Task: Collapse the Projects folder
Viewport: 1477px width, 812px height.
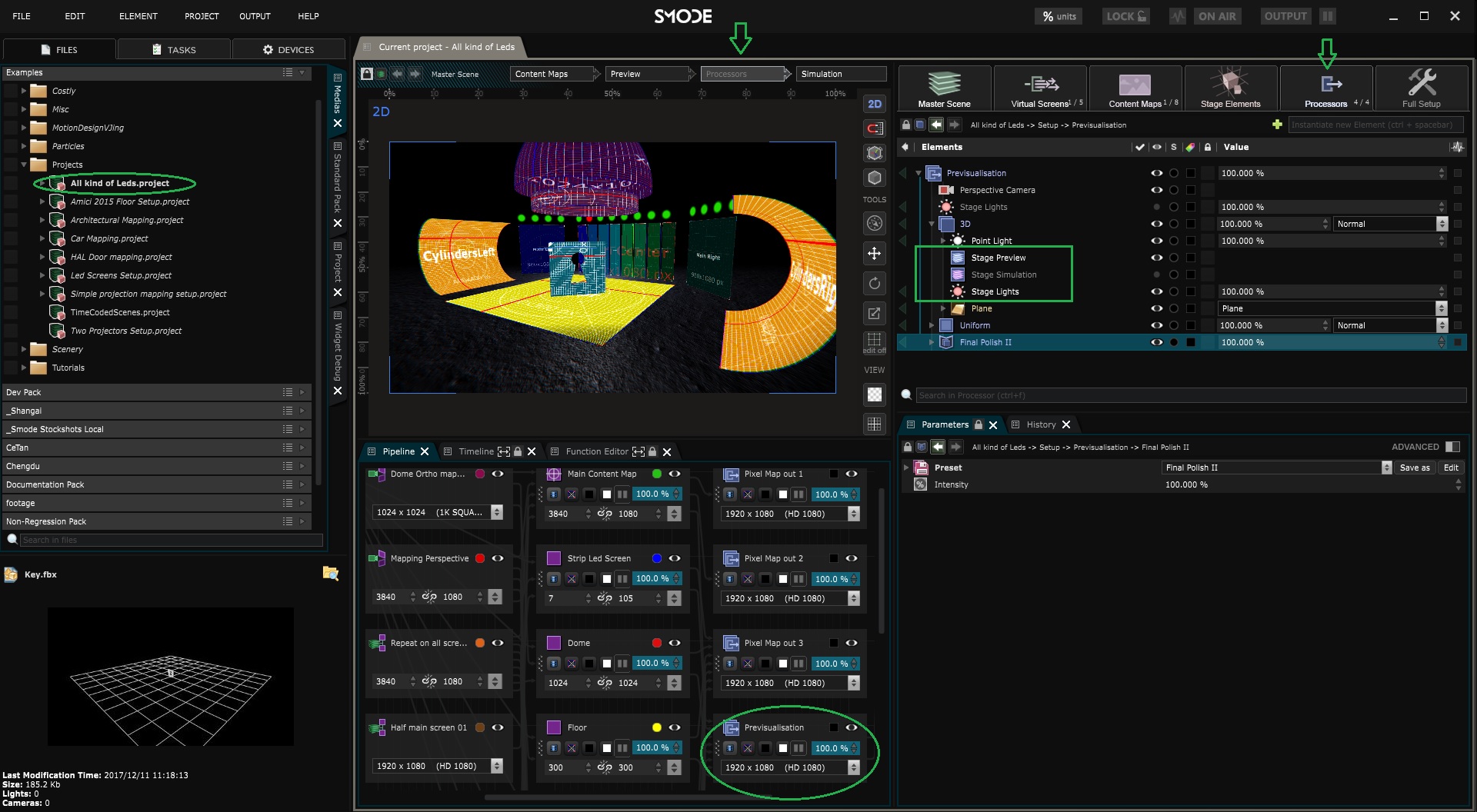Action: (x=24, y=165)
